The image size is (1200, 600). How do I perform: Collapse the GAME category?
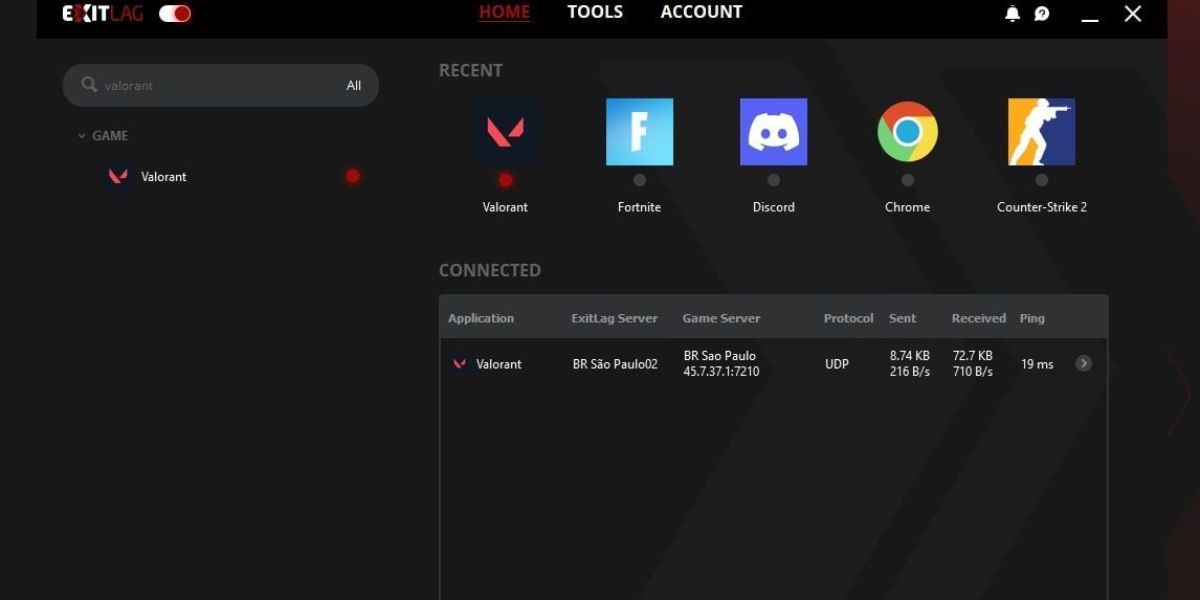(x=102, y=136)
